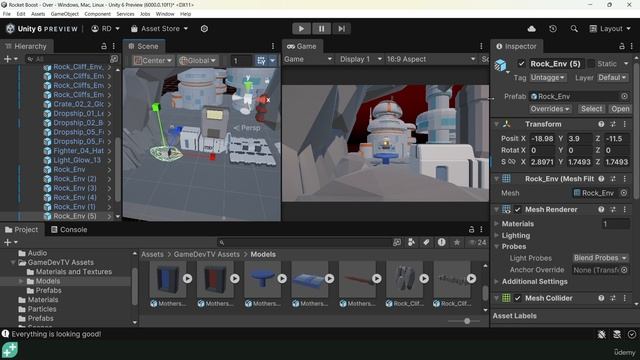The image size is (640, 360).
Task: Expand the first Mothership model asset arrow
Action: pyautogui.click(x=187, y=278)
